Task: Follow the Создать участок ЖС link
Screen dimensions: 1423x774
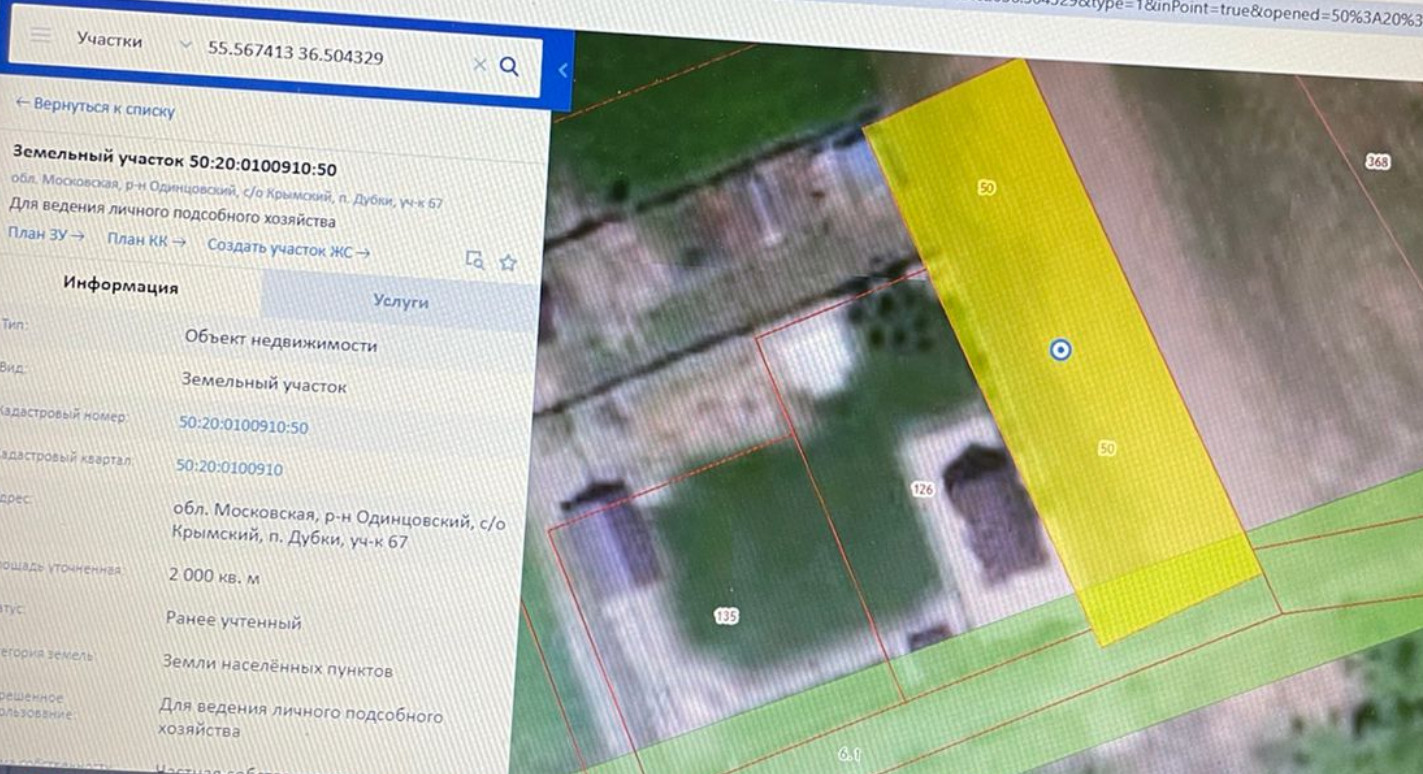Action: [288, 248]
